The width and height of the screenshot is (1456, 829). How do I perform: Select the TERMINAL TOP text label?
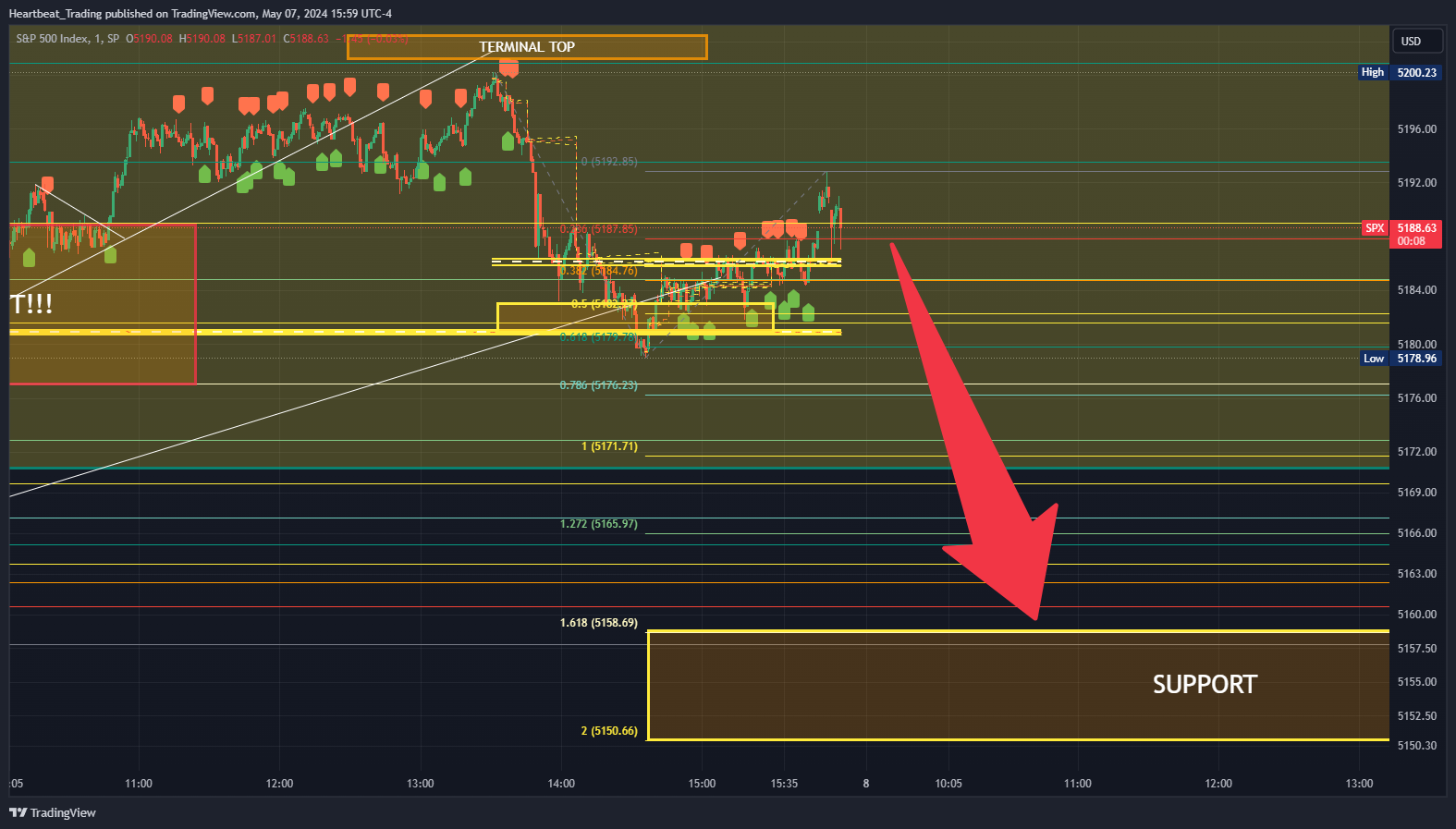527,47
